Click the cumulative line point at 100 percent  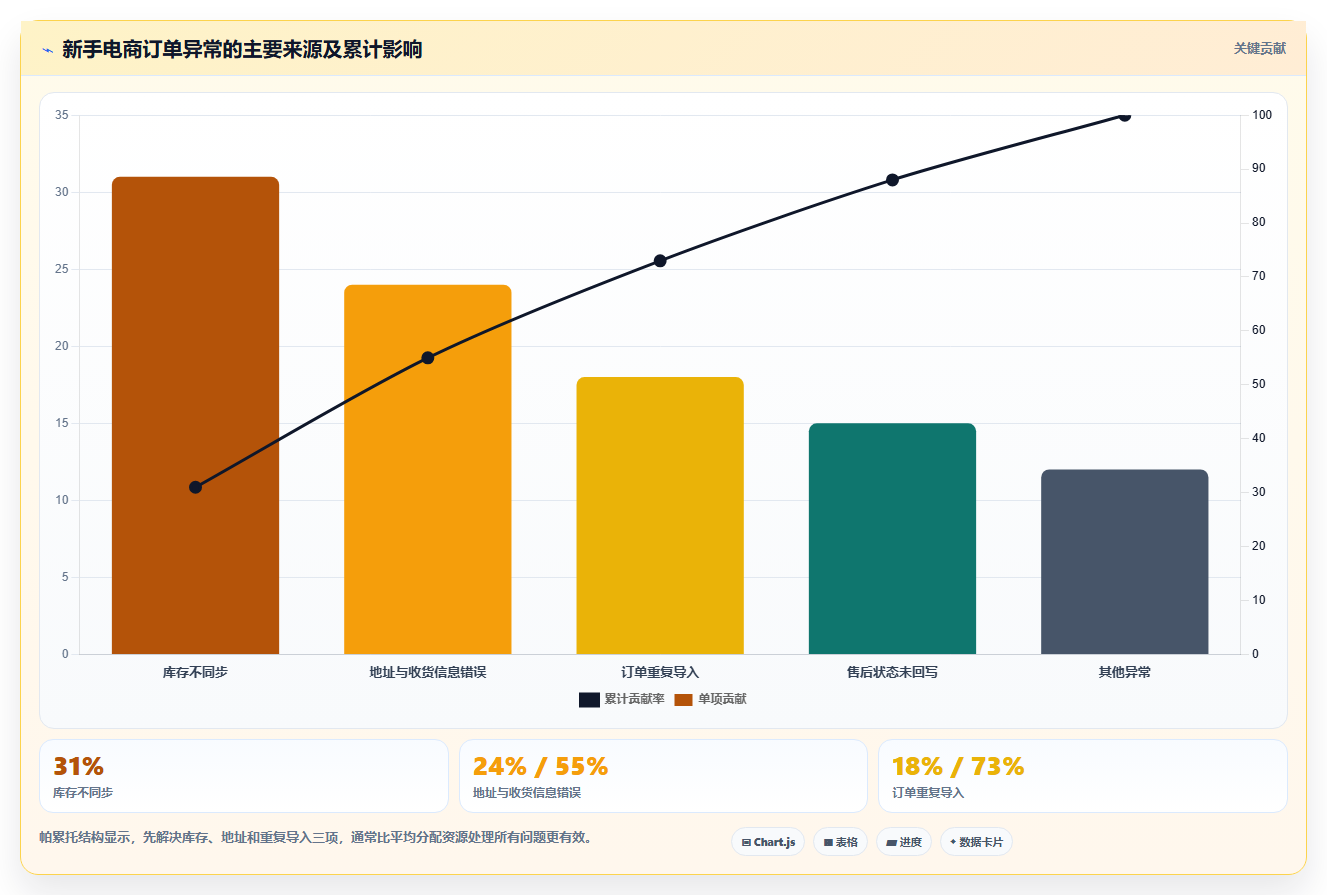[1124, 116]
